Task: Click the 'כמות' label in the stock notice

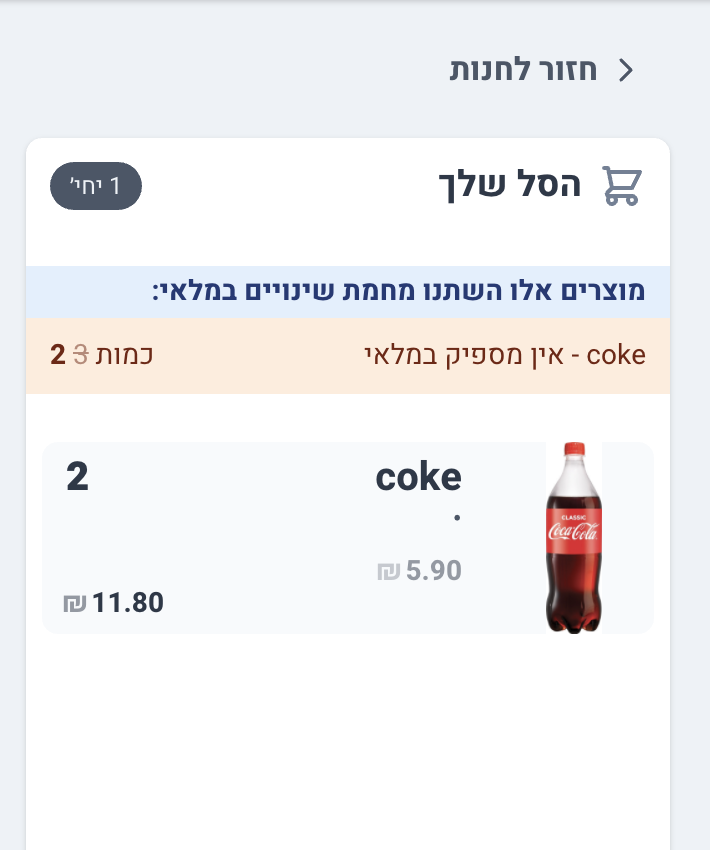Action: point(124,355)
